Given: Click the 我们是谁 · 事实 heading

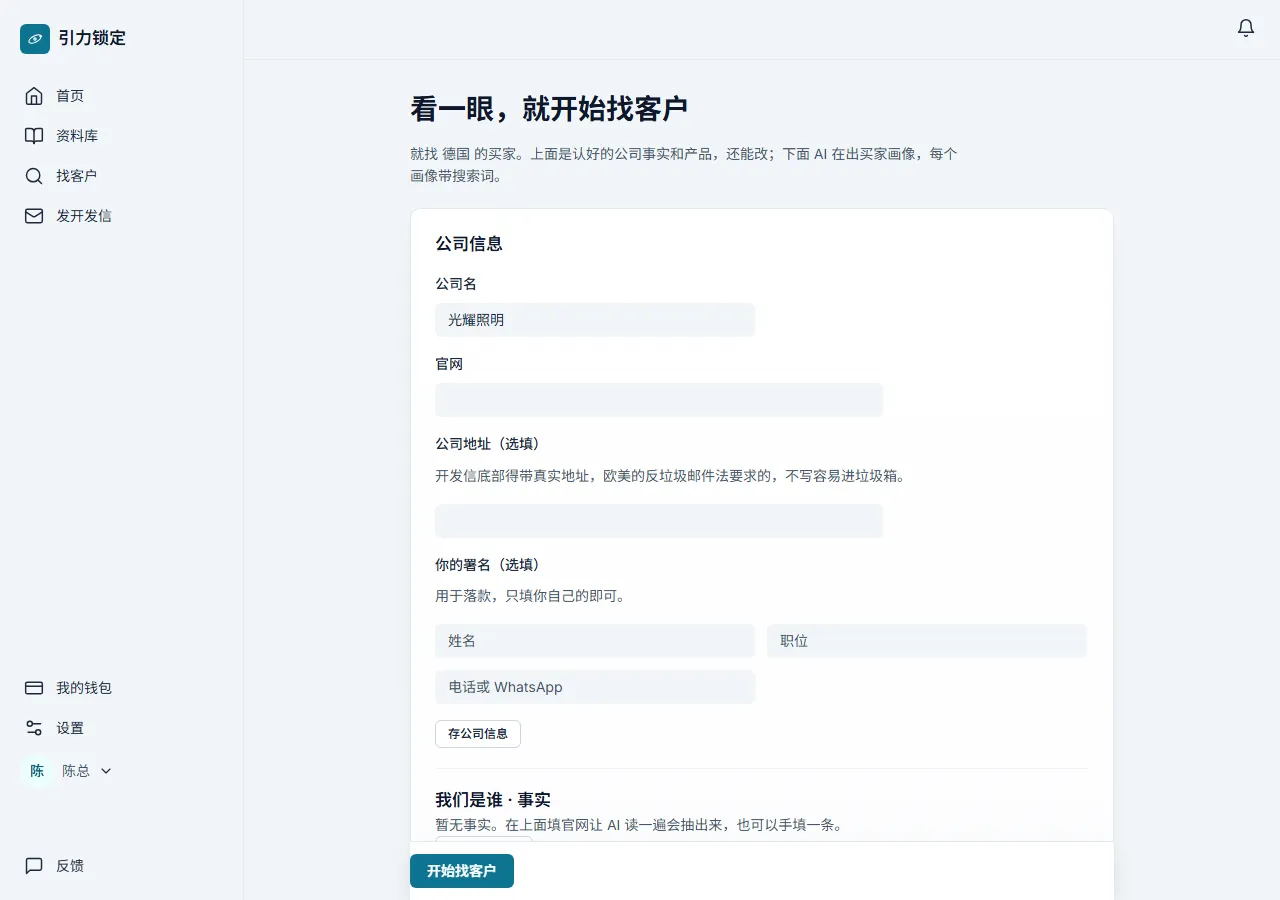Looking at the screenshot, I should pos(493,800).
